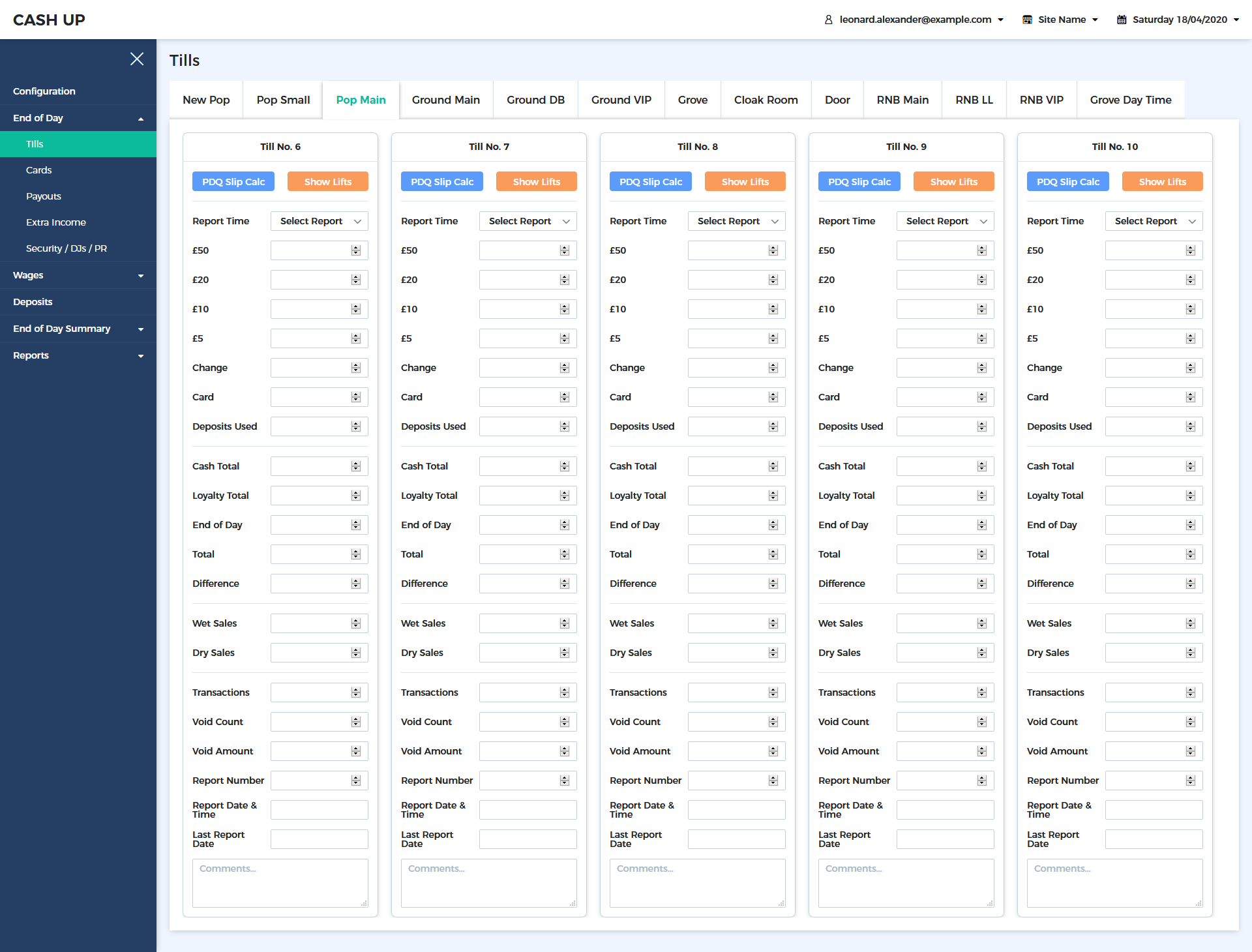Expand the Reports sidebar section
Screen dimensions: 1252x952
[78, 355]
